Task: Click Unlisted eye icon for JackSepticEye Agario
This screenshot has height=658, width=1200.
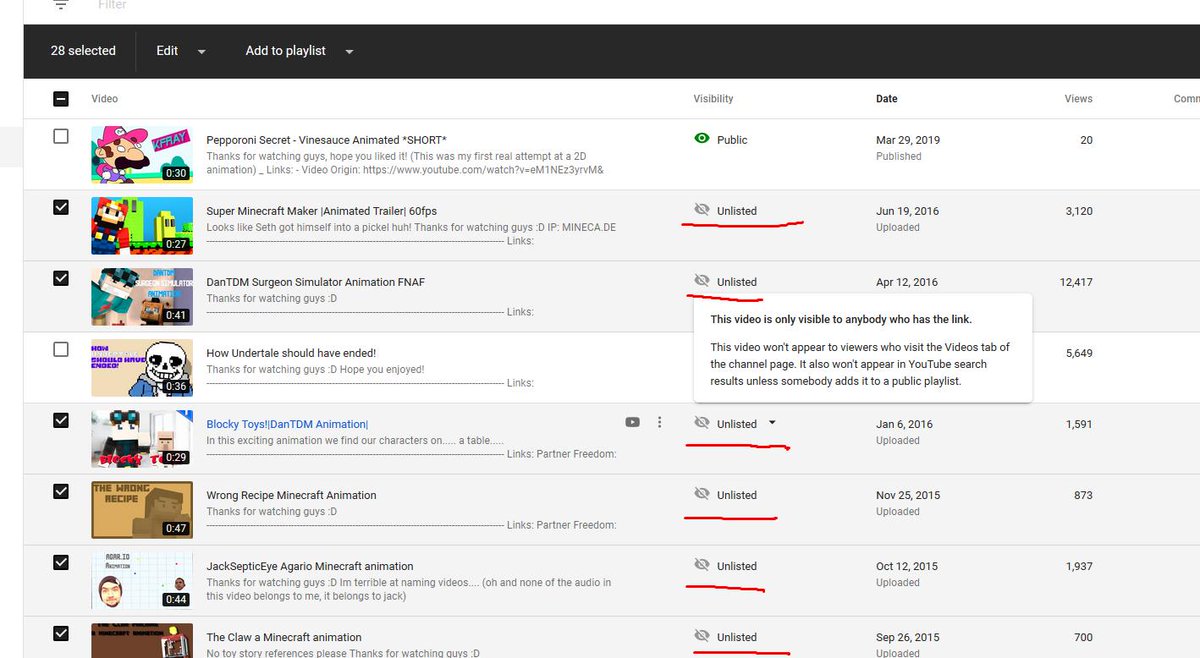Action: (x=702, y=566)
